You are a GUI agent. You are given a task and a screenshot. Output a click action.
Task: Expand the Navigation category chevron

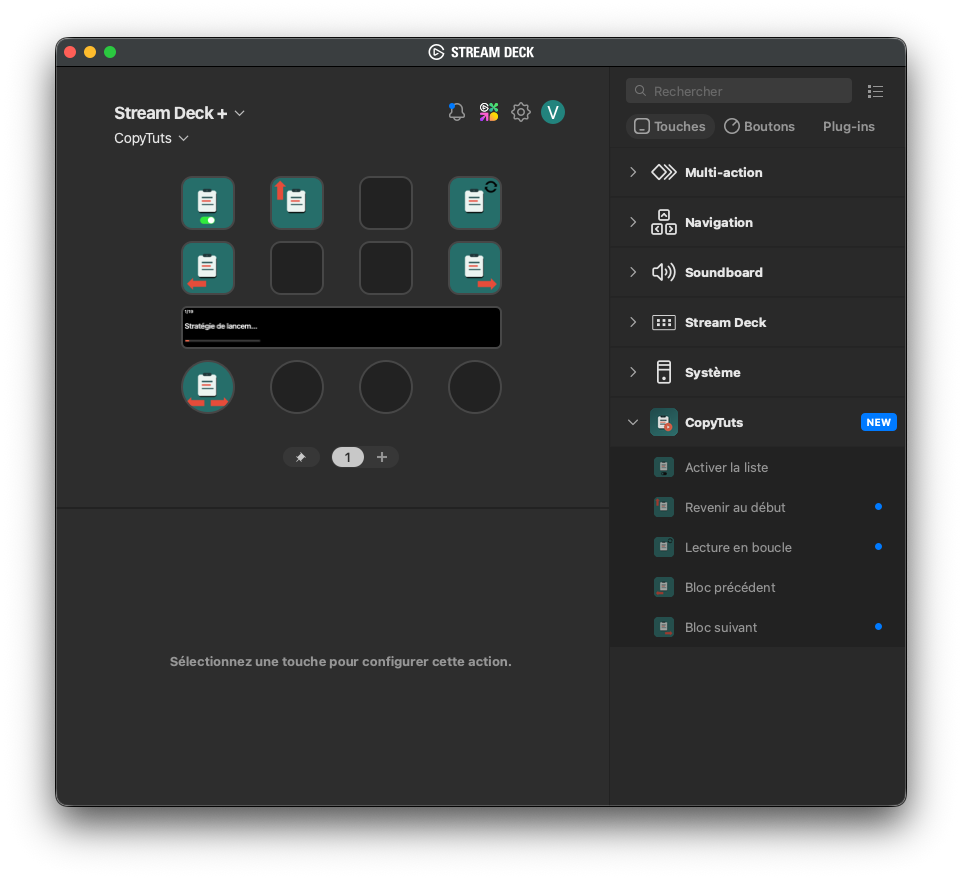633,222
